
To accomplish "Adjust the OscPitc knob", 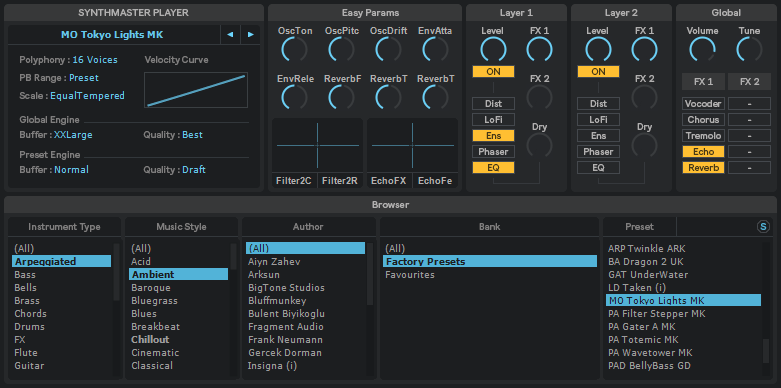I will tap(342, 50).
